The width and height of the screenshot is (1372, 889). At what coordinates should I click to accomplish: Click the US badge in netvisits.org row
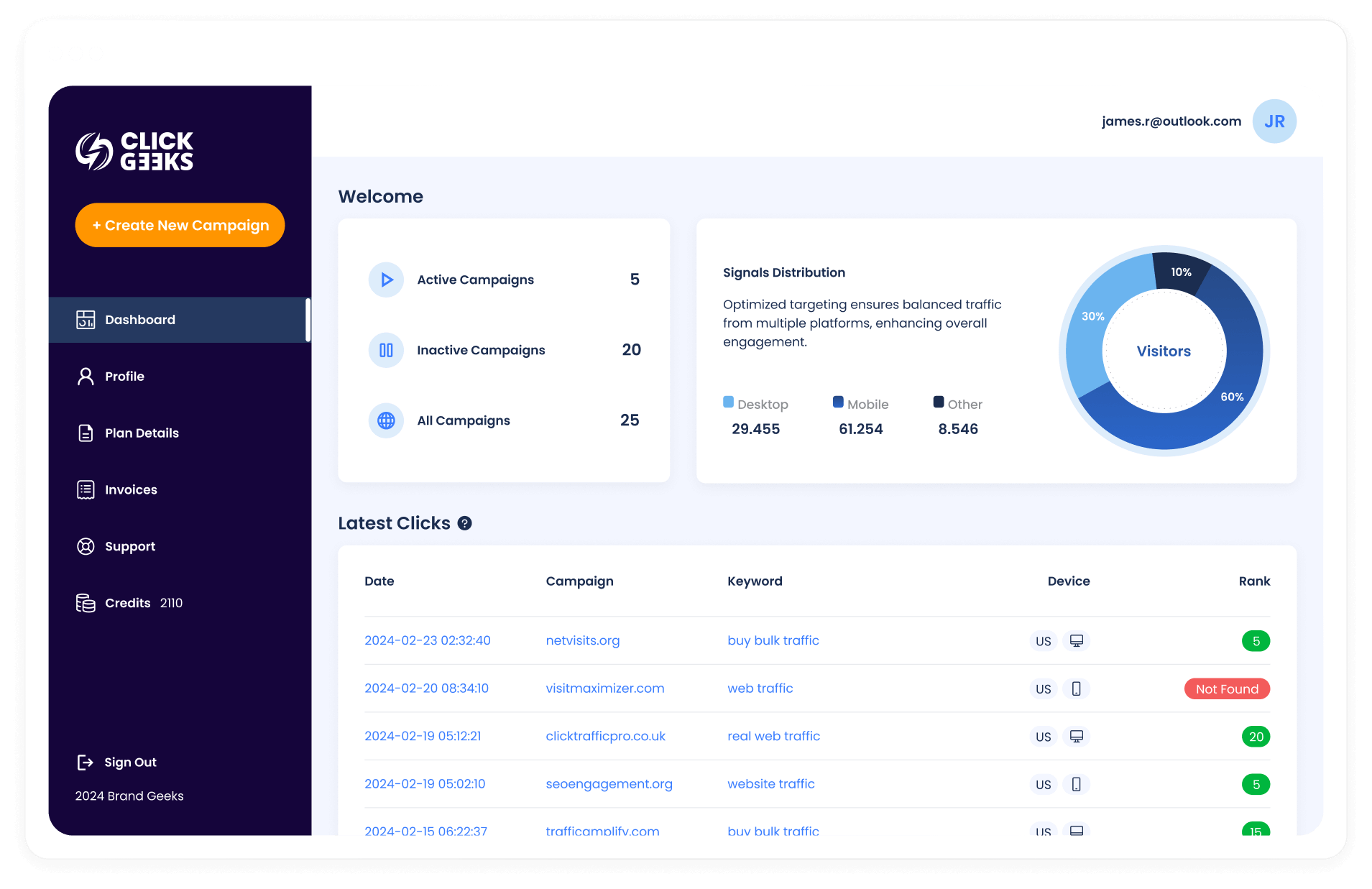(x=1044, y=641)
